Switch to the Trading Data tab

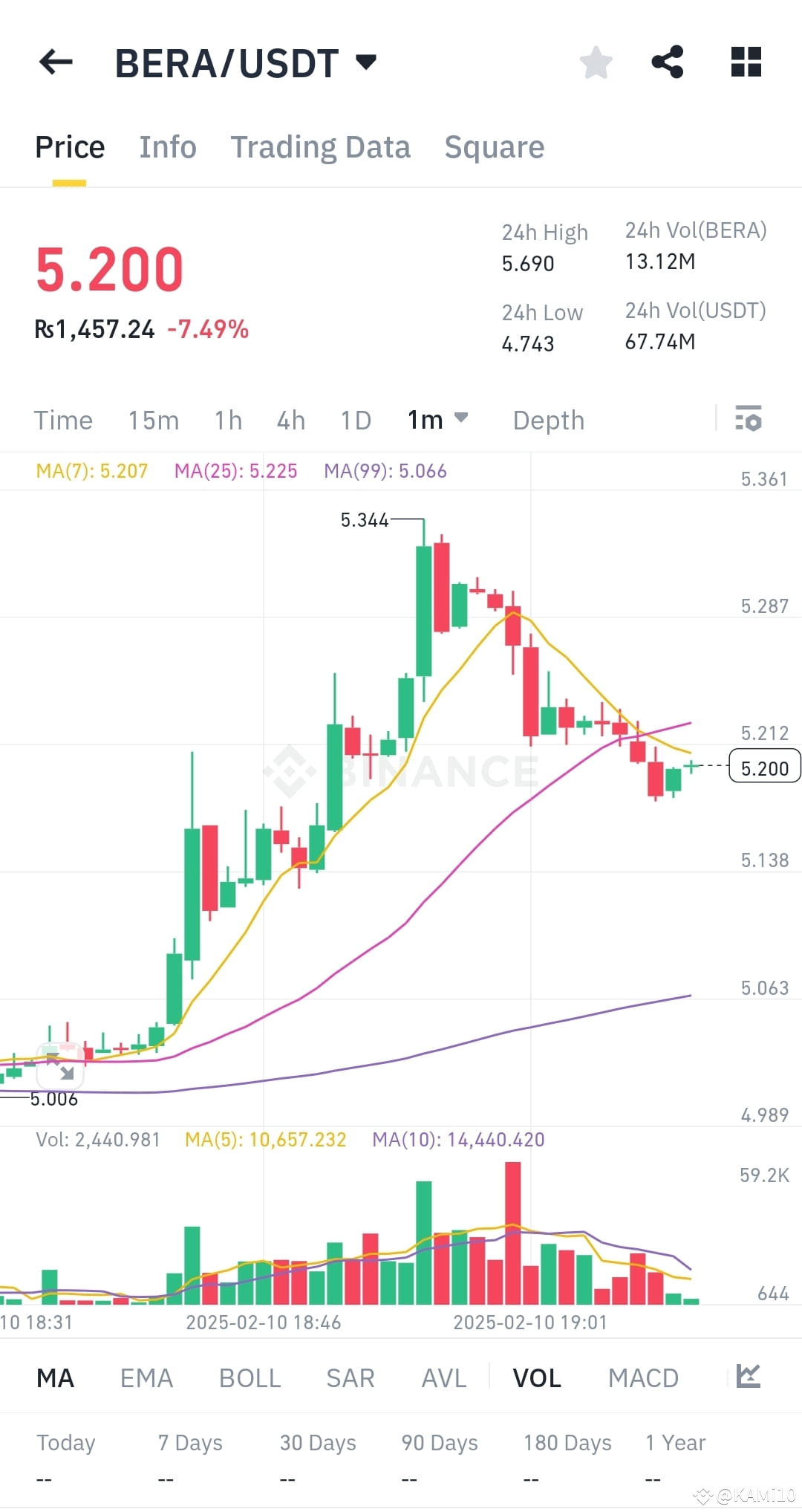[x=321, y=146]
